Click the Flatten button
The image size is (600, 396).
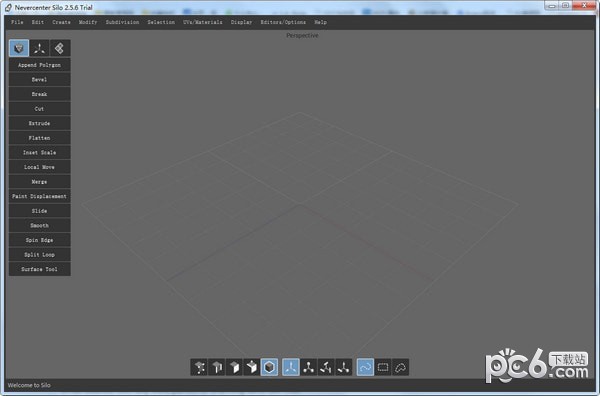[x=39, y=138]
